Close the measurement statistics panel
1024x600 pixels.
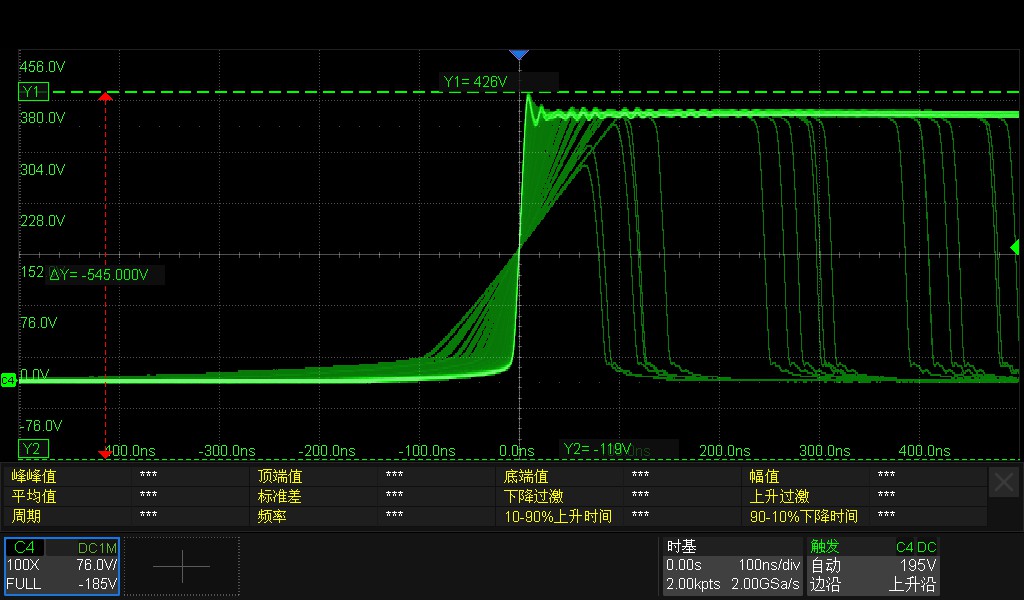pos(1004,481)
